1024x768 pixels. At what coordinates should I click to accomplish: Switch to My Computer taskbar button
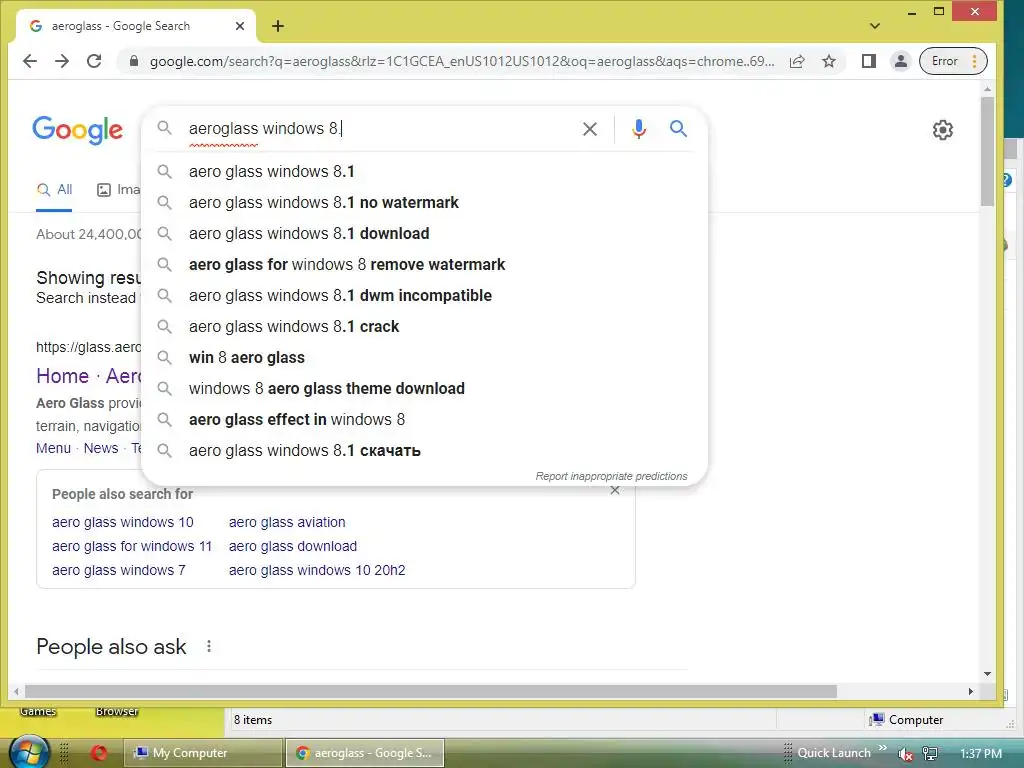click(203, 754)
